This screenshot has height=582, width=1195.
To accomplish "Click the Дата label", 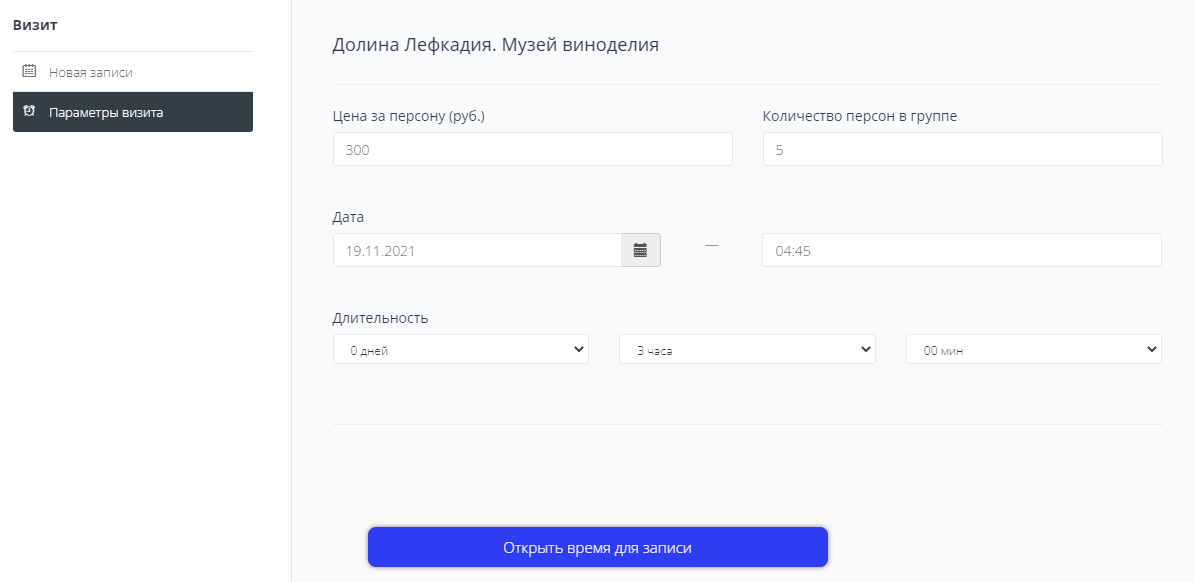I will [348, 217].
